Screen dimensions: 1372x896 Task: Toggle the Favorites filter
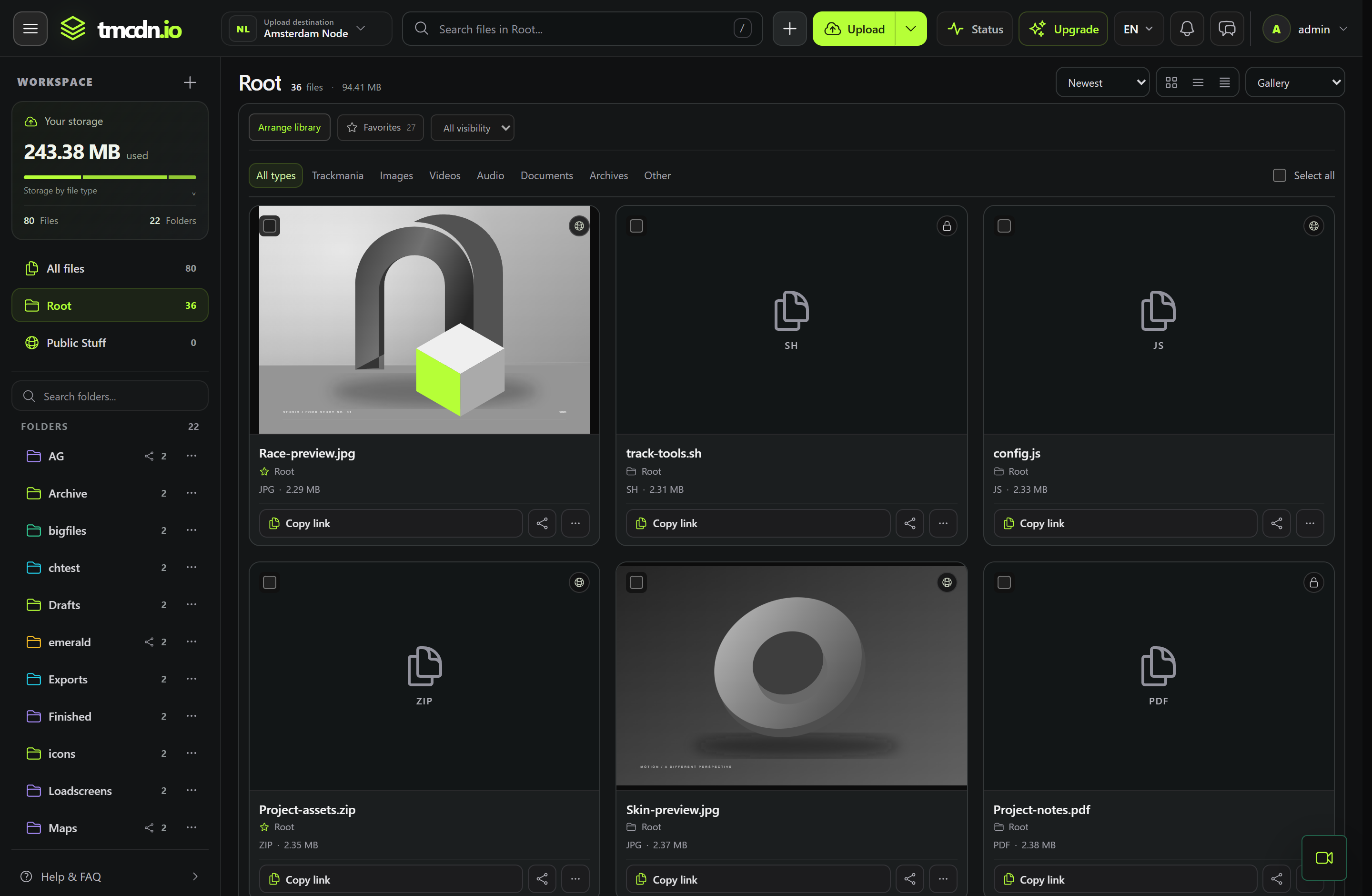381,127
